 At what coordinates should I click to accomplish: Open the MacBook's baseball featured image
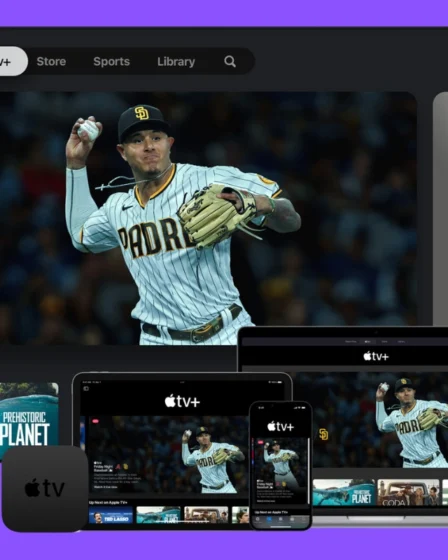pos(370,420)
